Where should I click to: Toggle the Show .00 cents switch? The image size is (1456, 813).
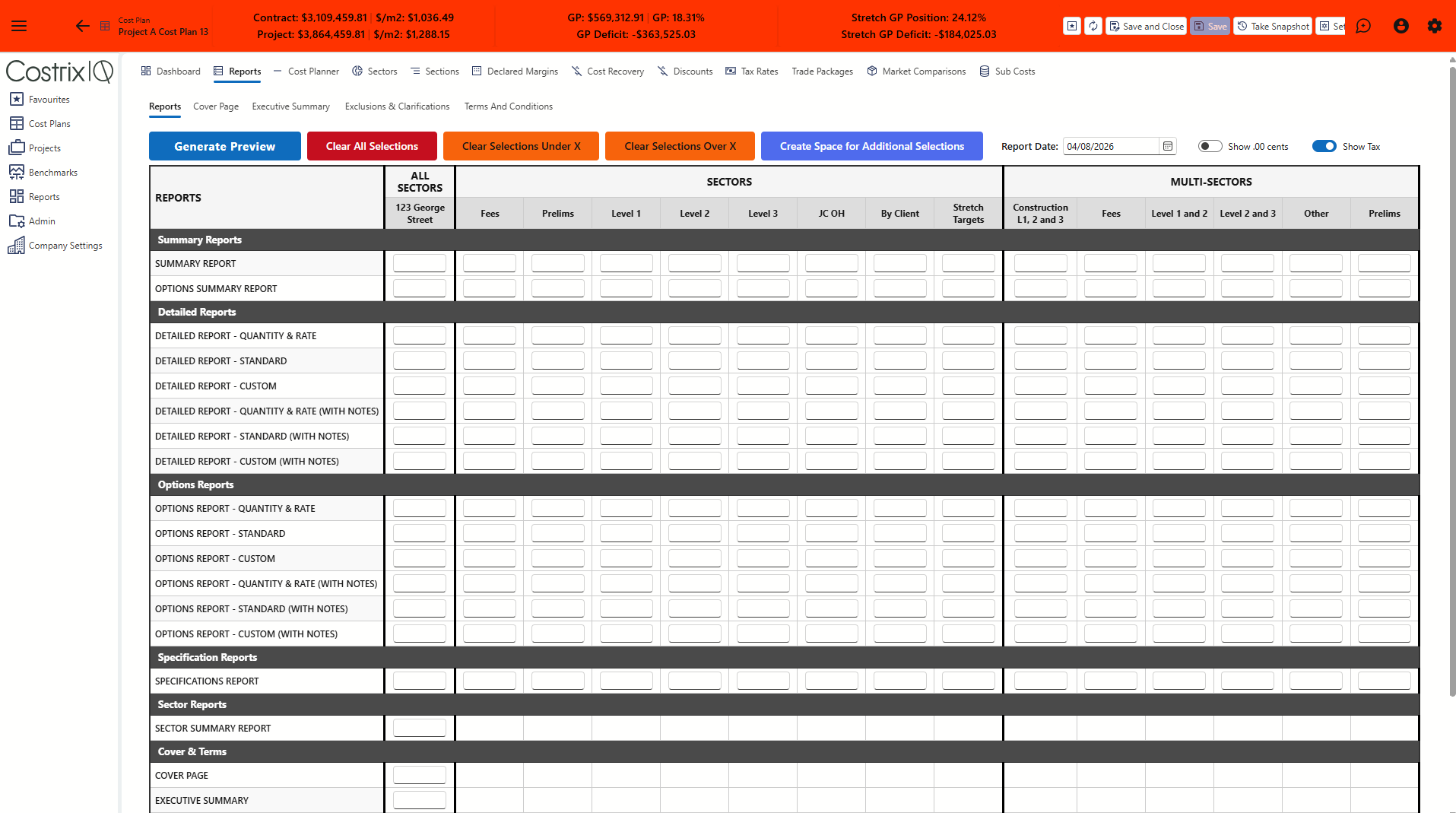1210,146
